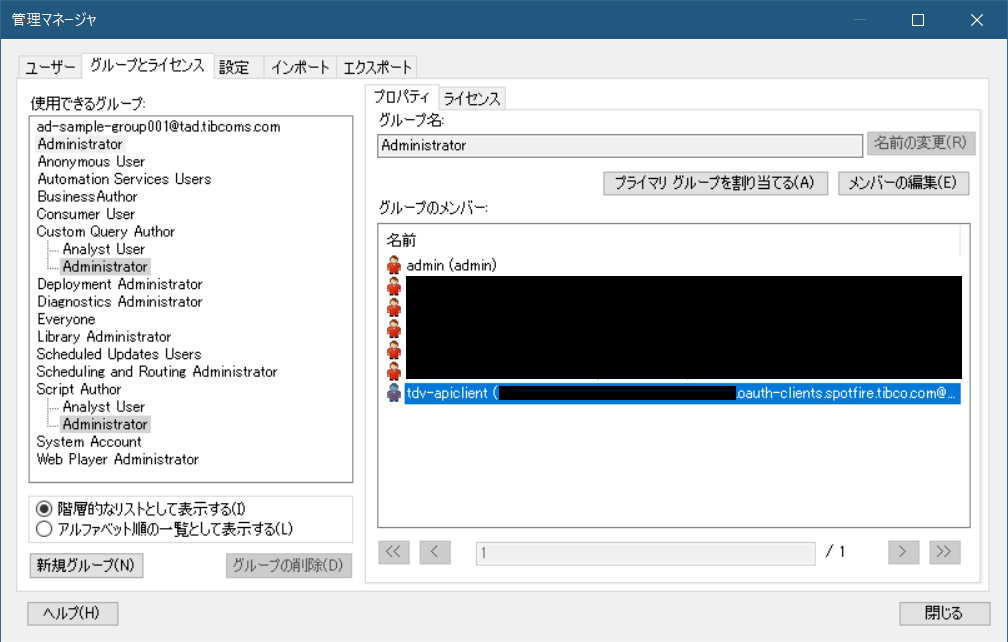Switch to the ユーザー tab
Screen dimensions: 1008x642
[50, 67]
